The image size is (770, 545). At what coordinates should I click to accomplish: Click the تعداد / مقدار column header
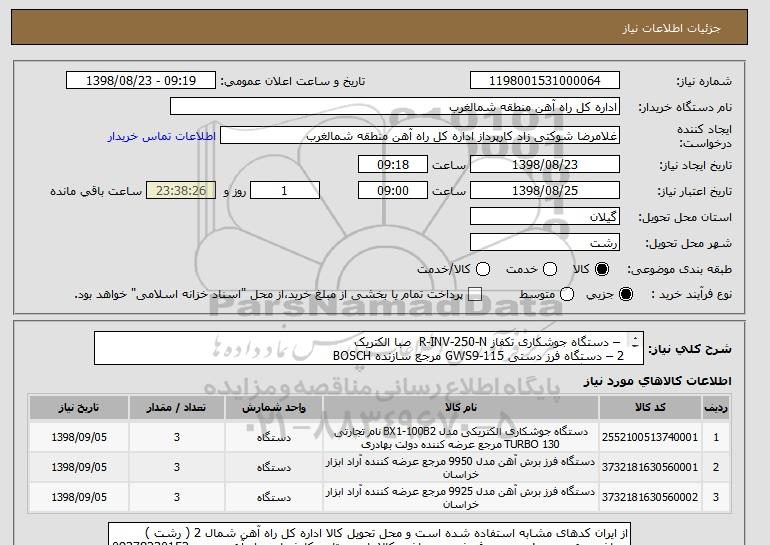(x=177, y=408)
